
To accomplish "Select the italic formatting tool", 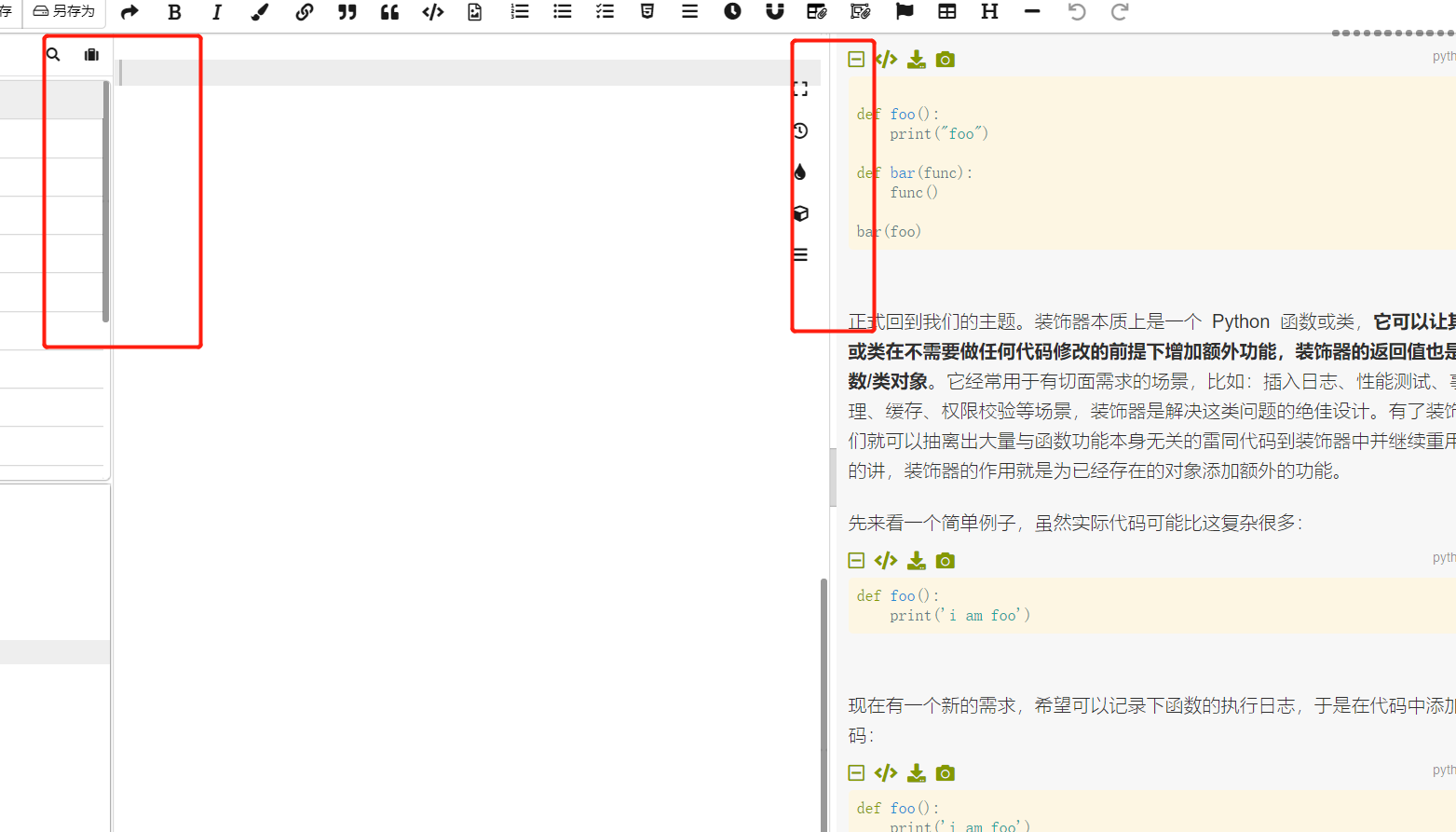I will (x=216, y=12).
